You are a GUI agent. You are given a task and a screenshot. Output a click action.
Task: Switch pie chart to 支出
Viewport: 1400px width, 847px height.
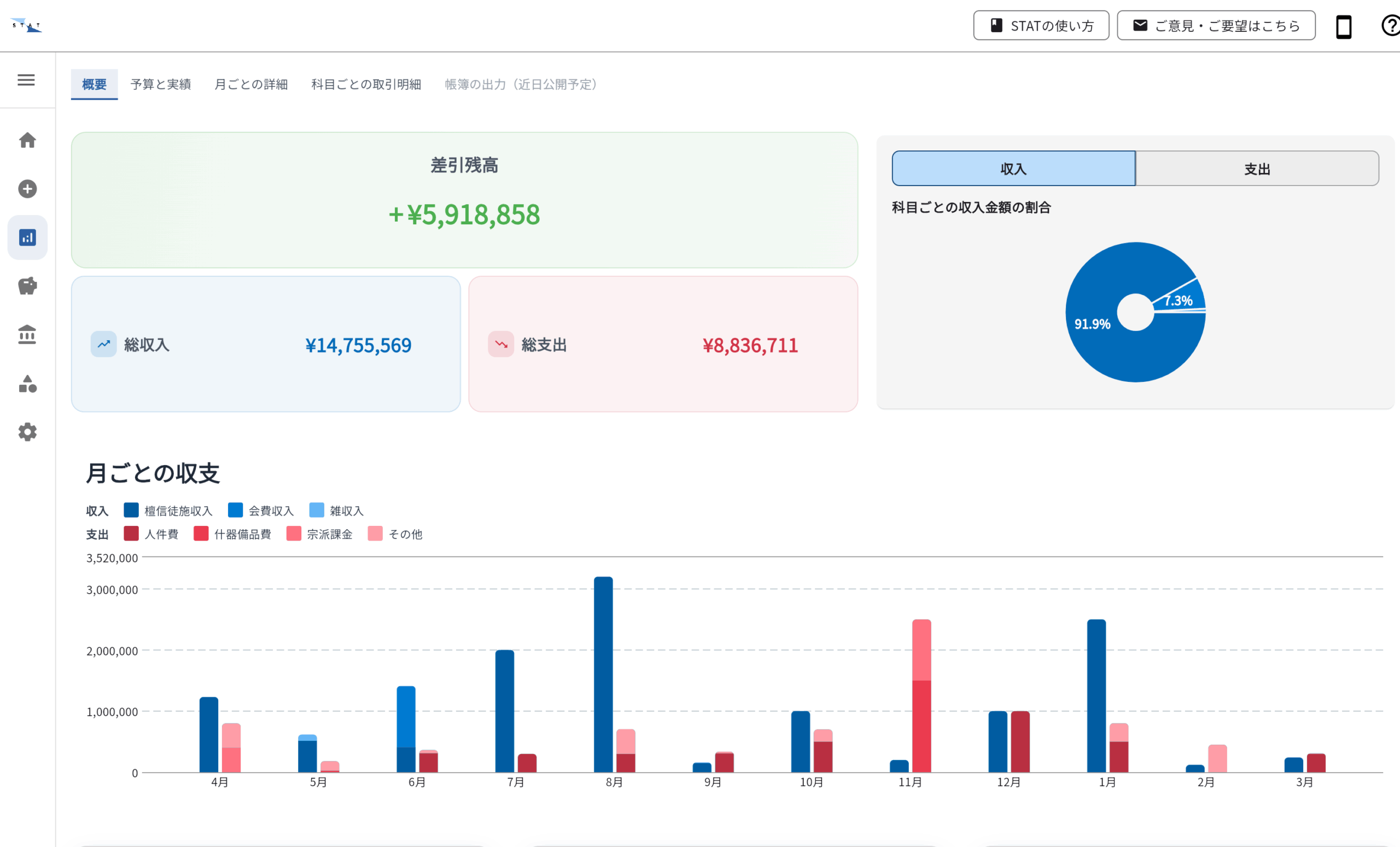(x=1257, y=169)
